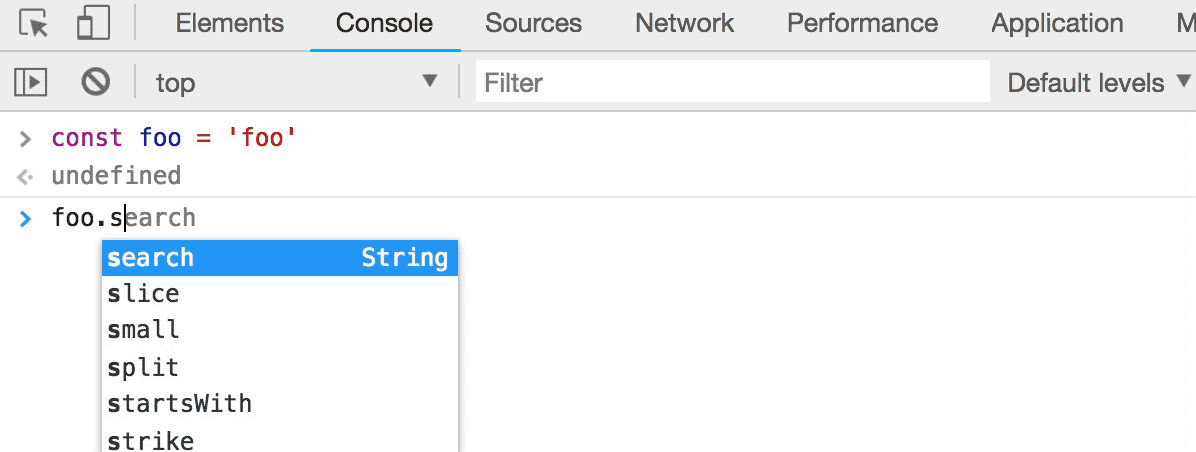Viewport: 1196px width, 452px height.
Task: Switch to the Elements tab
Action: point(229,24)
